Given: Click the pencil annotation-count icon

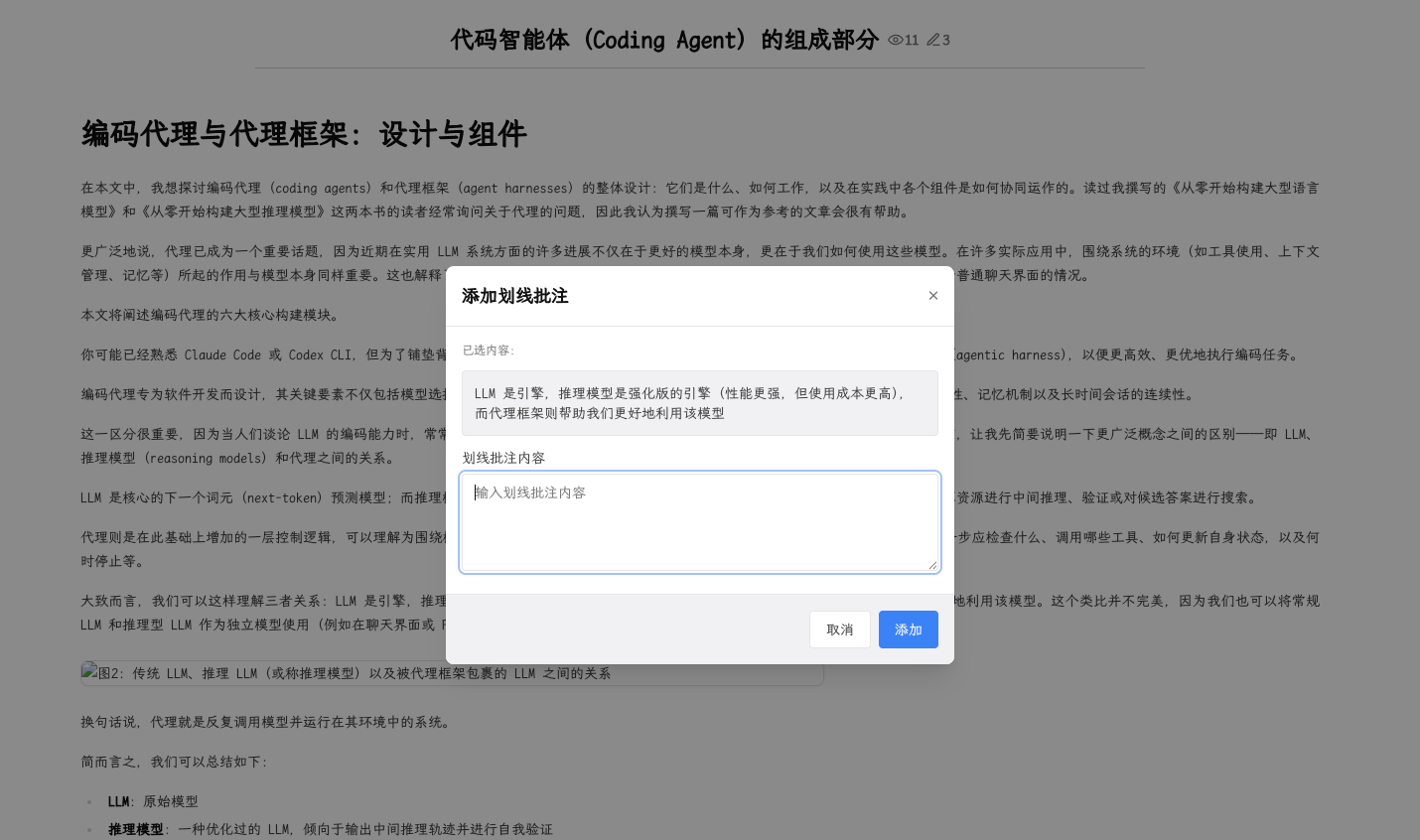Looking at the screenshot, I should (933, 41).
